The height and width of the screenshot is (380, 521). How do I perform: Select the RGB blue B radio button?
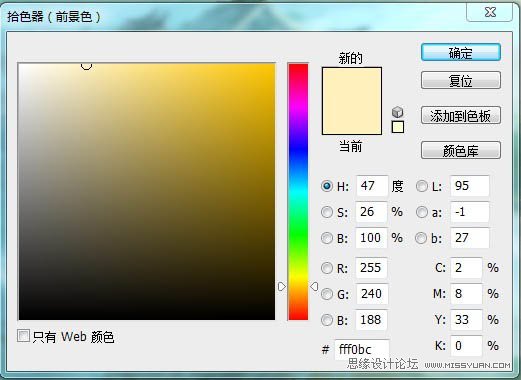327,320
